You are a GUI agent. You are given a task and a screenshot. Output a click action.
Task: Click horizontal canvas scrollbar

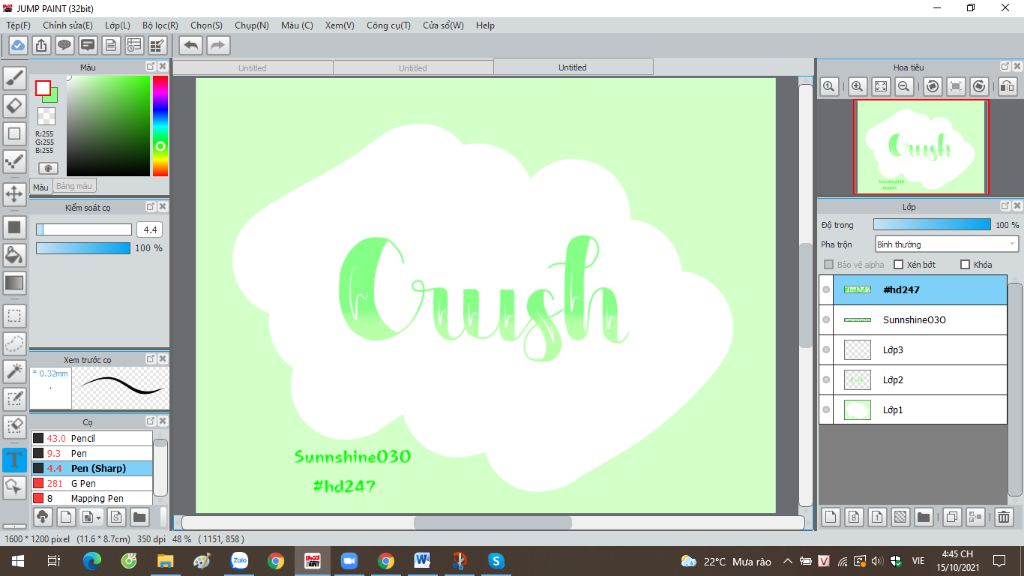coord(492,522)
